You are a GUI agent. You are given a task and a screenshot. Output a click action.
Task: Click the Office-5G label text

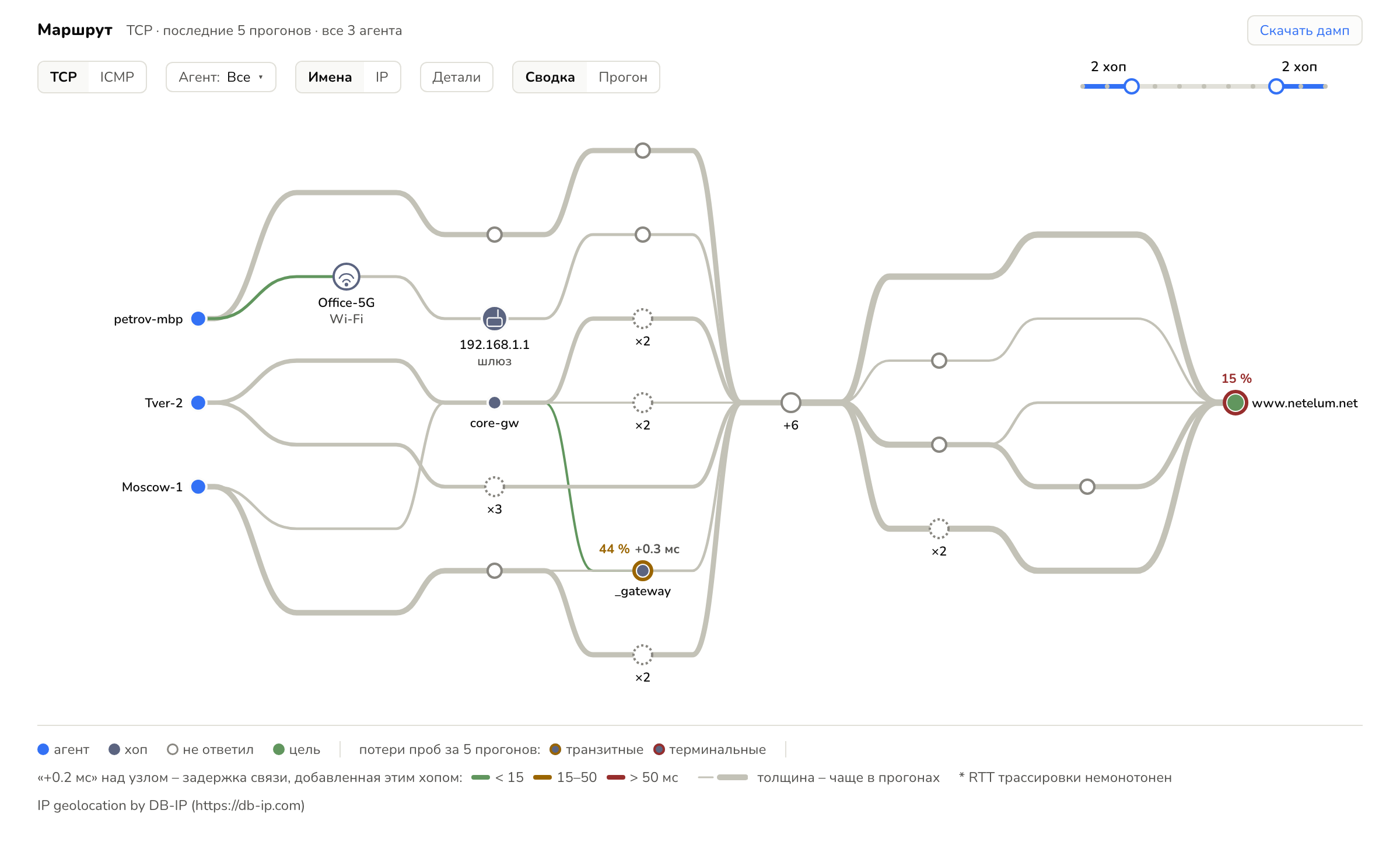(346, 302)
